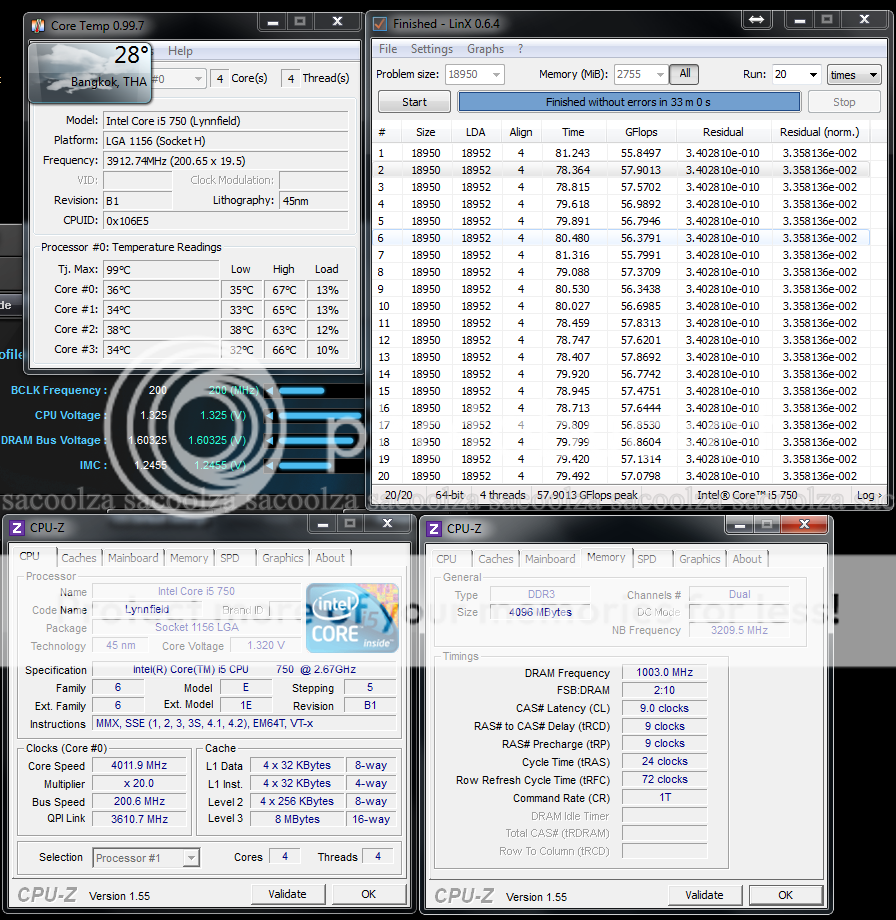Open the Processor #1 selection dropdown
The width and height of the screenshot is (896, 920).
pos(191,858)
